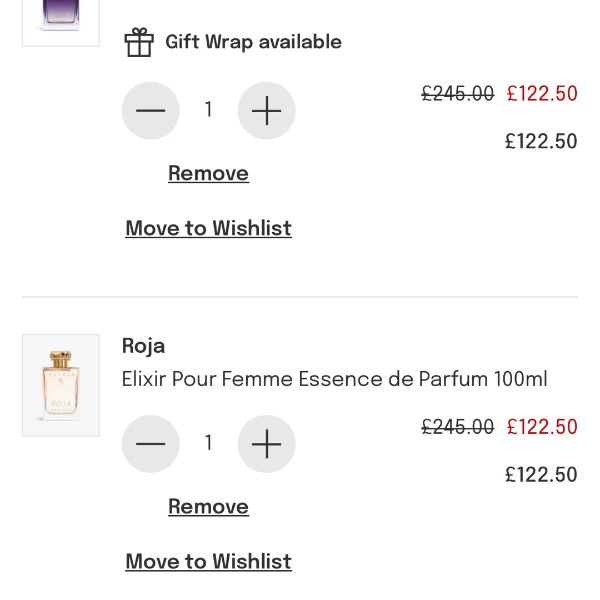Click crossed-out £245.00 price of purple-bottle item
The width and height of the screenshot is (600, 600).
(x=457, y=94)
